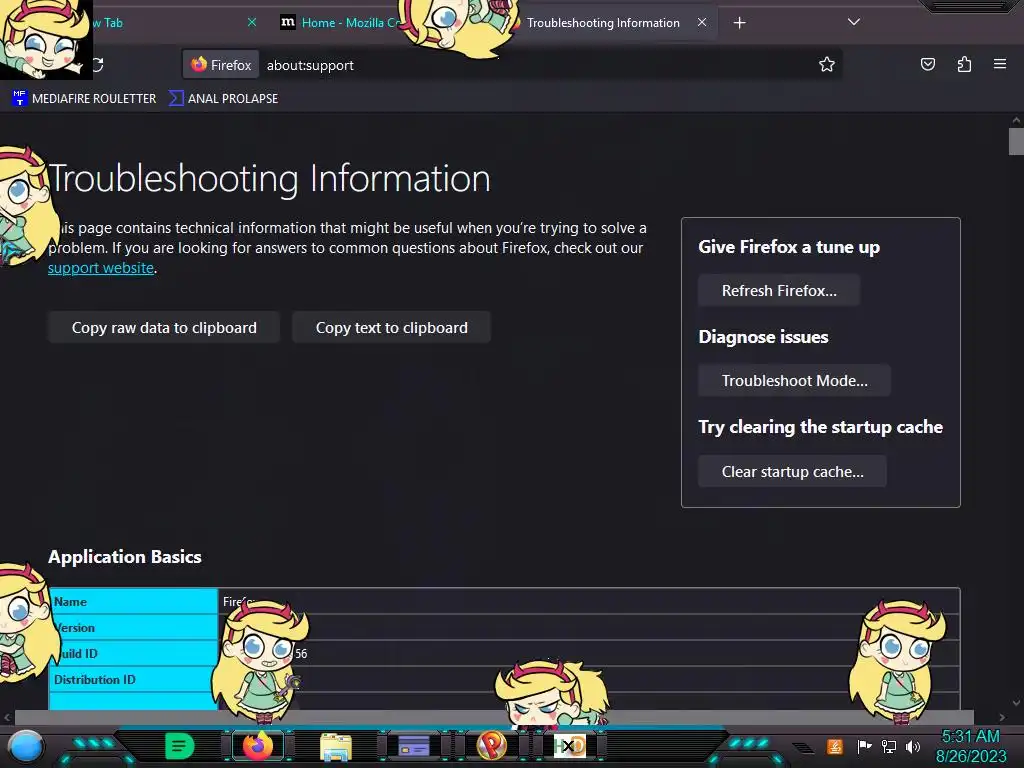Screen dimensions: 1024x768
Task: Close the Troubleshooting Information tab
Action: click(701, 22)
